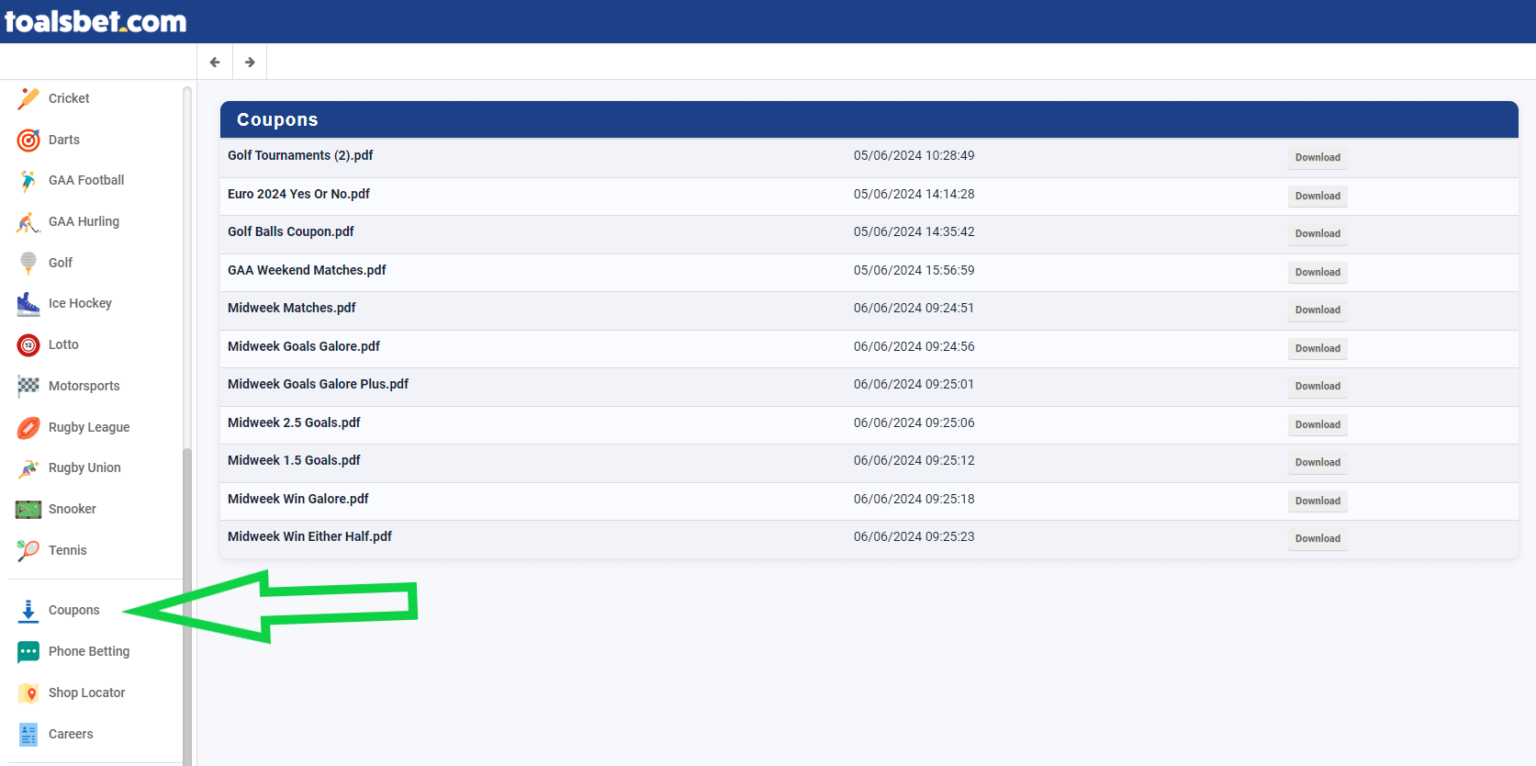Open the Phone Betting chat icon
Image resolution: width=1536 pixels, height=766 pixels.
click(x=28, y=652)
